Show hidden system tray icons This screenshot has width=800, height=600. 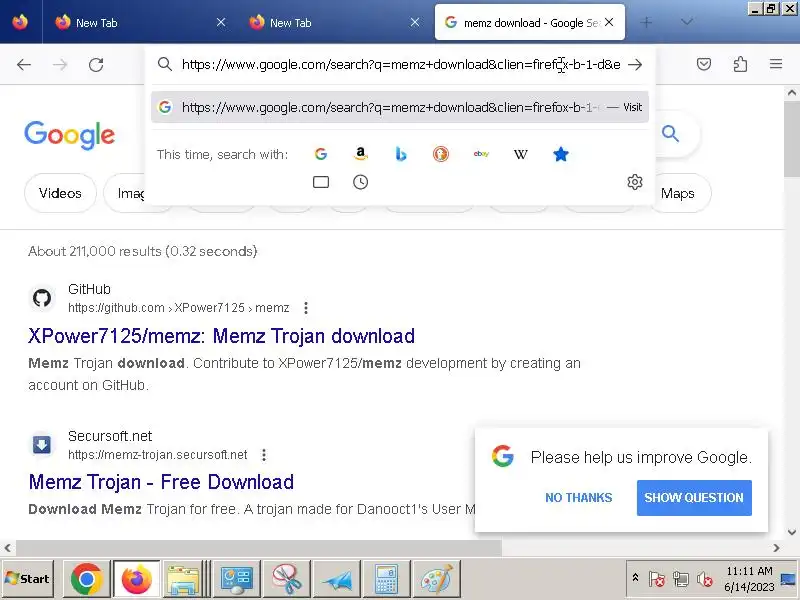coord(635,578)
